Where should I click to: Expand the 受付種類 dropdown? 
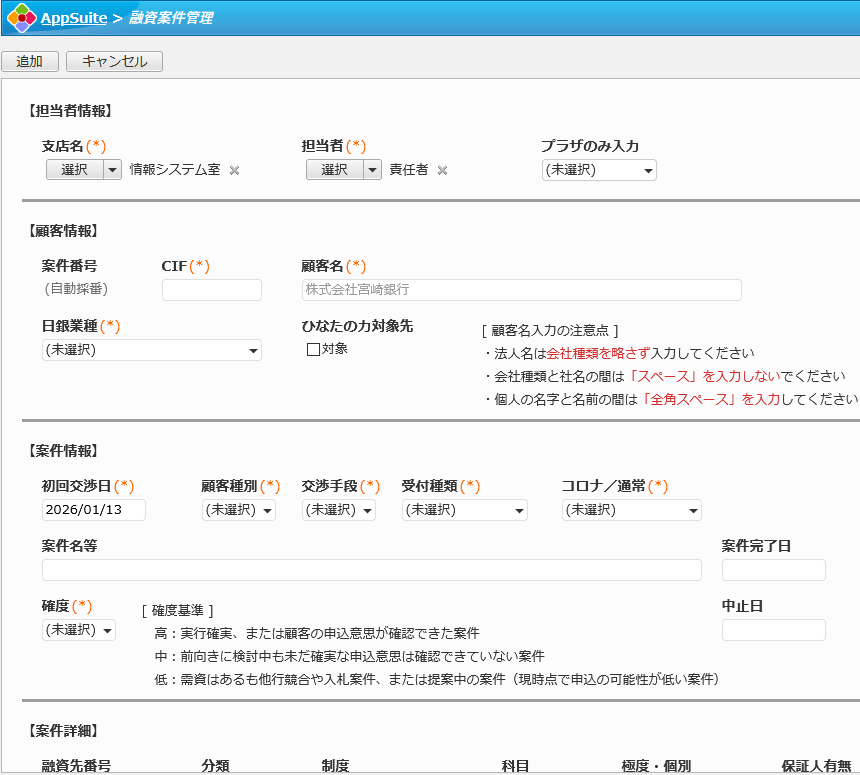464,510
